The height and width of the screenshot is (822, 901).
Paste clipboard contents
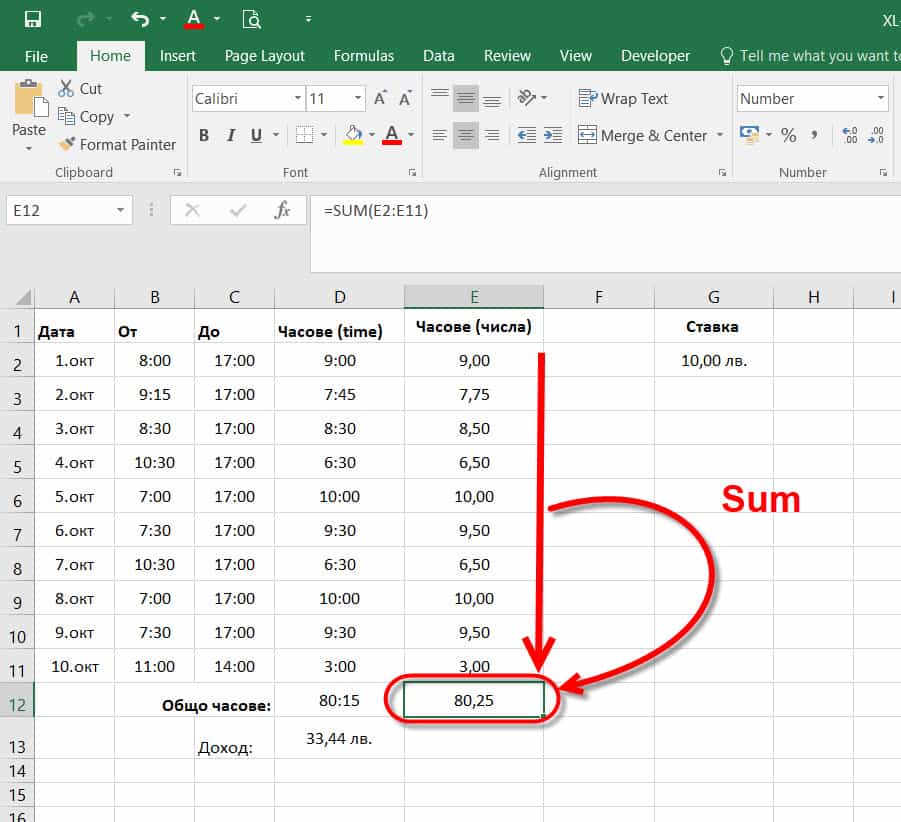click(29, 108)
